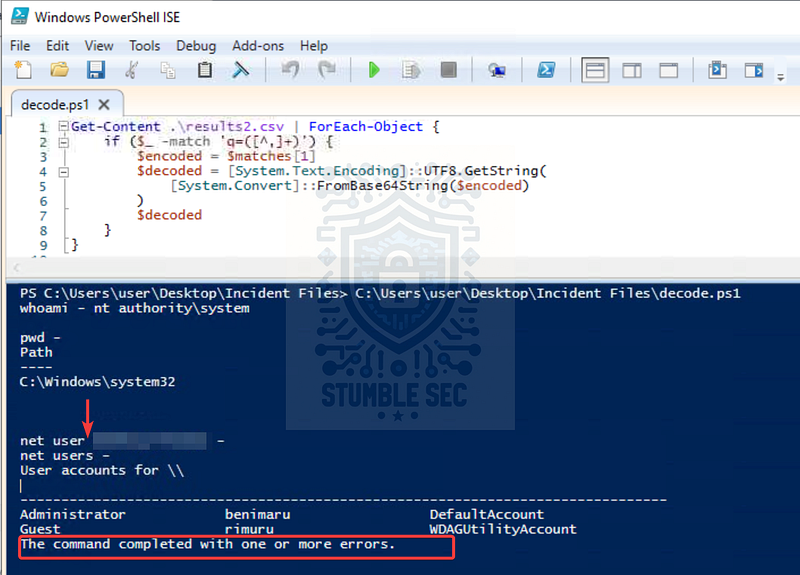The image size is (800, 575).
Task: Click '$encoded' variable on line 3
Action: click(x=169, y=156)
